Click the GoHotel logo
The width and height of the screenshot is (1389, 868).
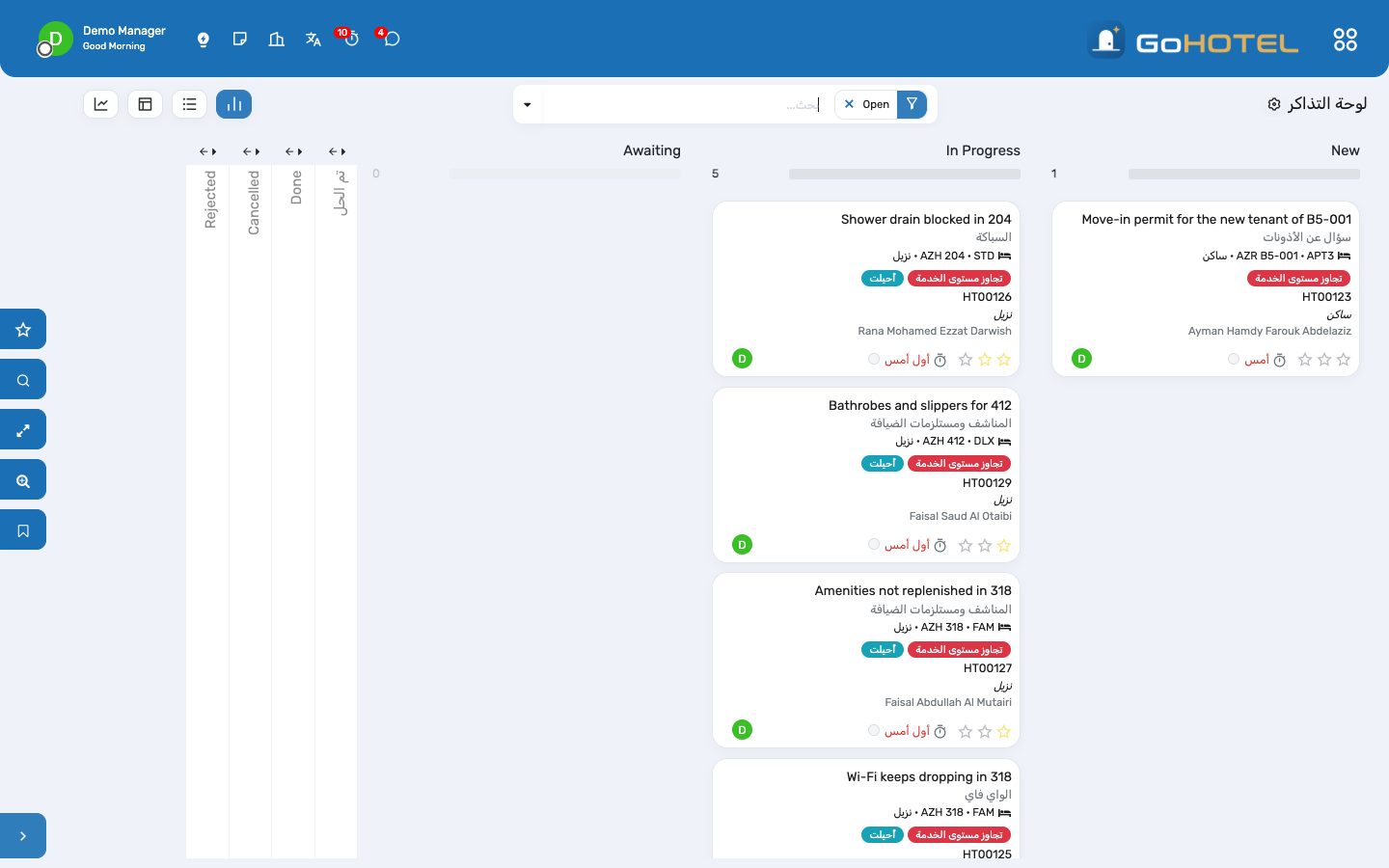click(x=1193, y=41)
